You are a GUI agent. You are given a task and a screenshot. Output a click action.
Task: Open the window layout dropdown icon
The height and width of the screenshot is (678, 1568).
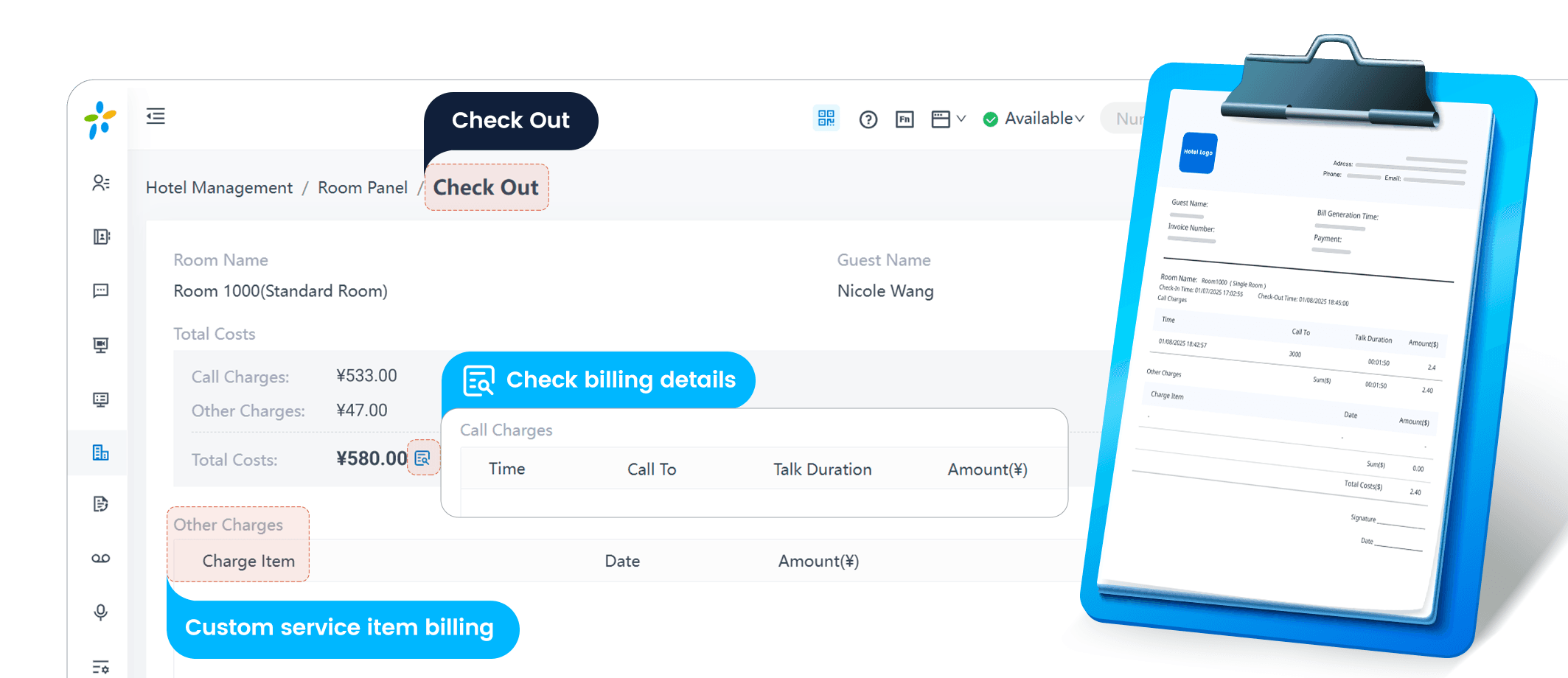click(948, 119)
